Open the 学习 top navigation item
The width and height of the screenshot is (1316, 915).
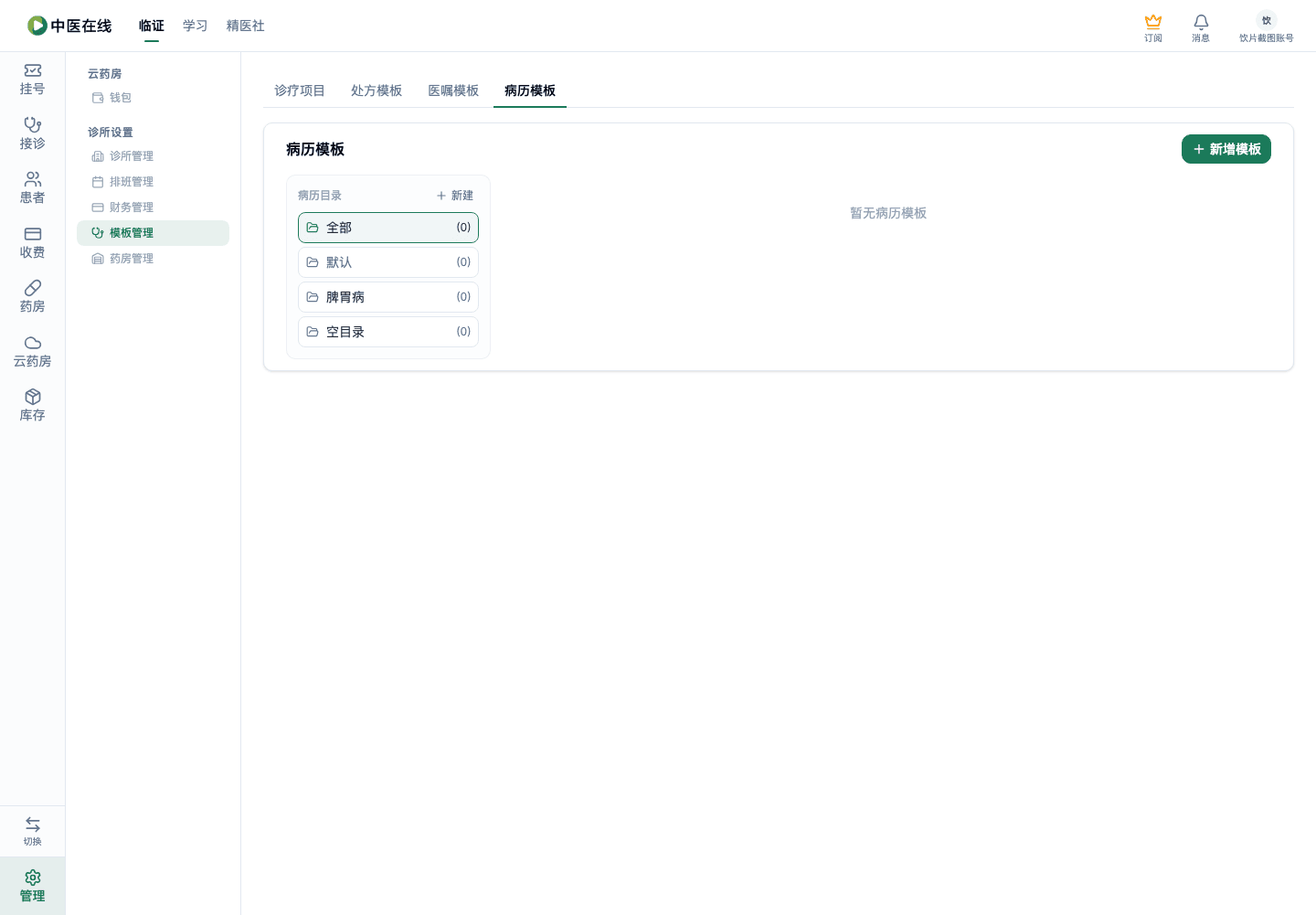click(x=196, y=26)
